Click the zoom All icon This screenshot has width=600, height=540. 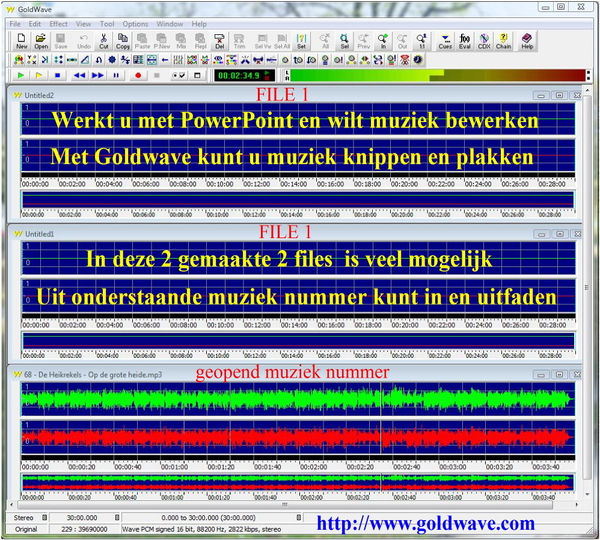325,41
